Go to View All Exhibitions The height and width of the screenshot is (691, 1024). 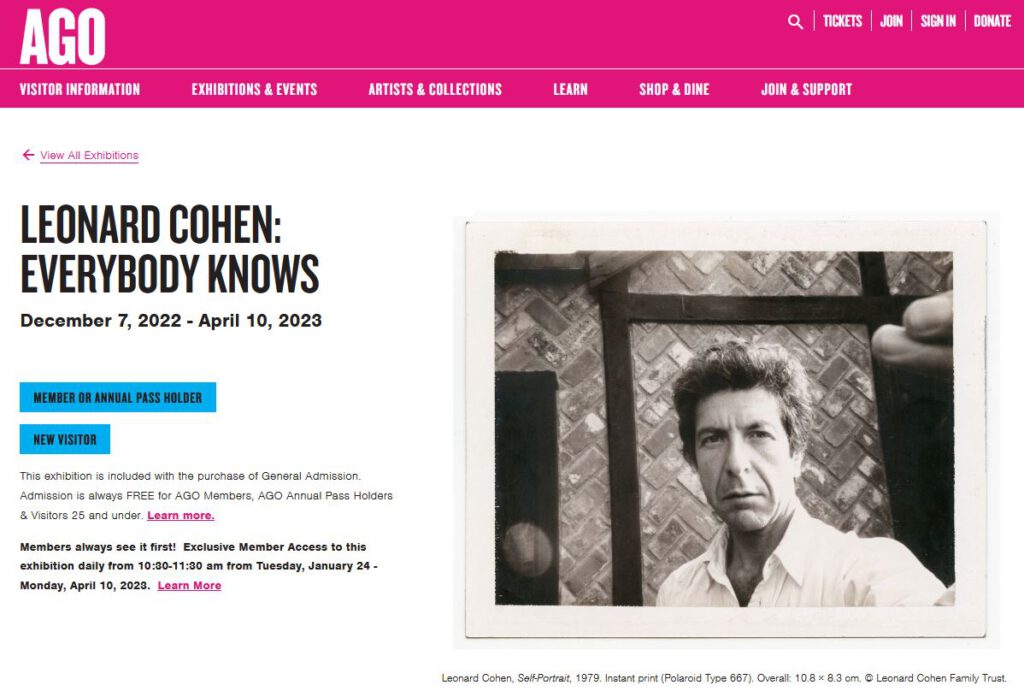click(89, 155)
